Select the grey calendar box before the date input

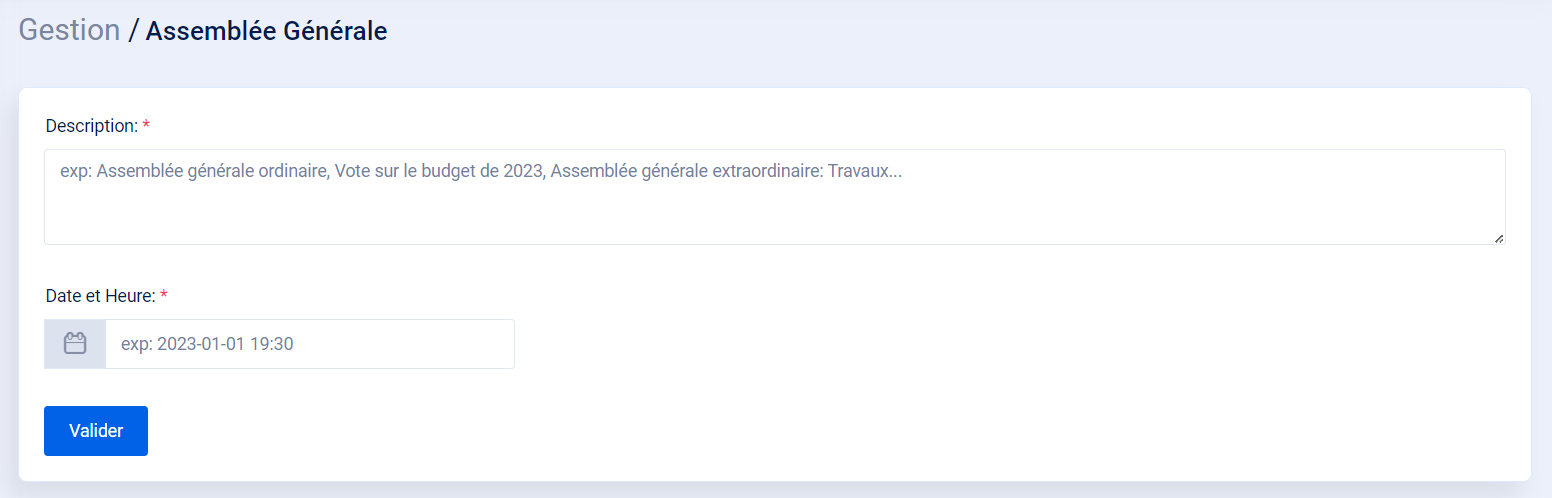click(x=75, y=344)
